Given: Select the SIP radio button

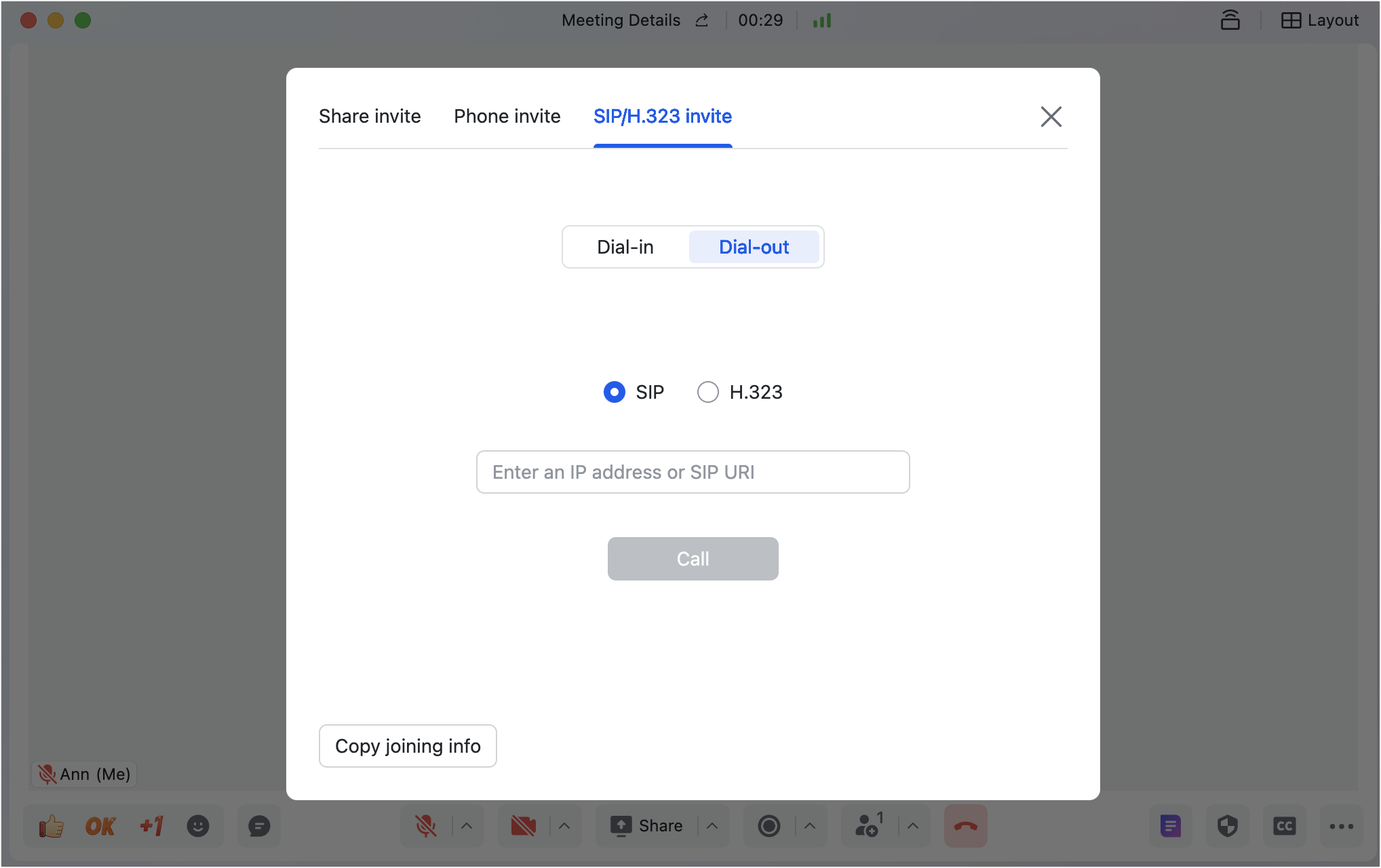Looking at the screenshot, I should [615, 392].
